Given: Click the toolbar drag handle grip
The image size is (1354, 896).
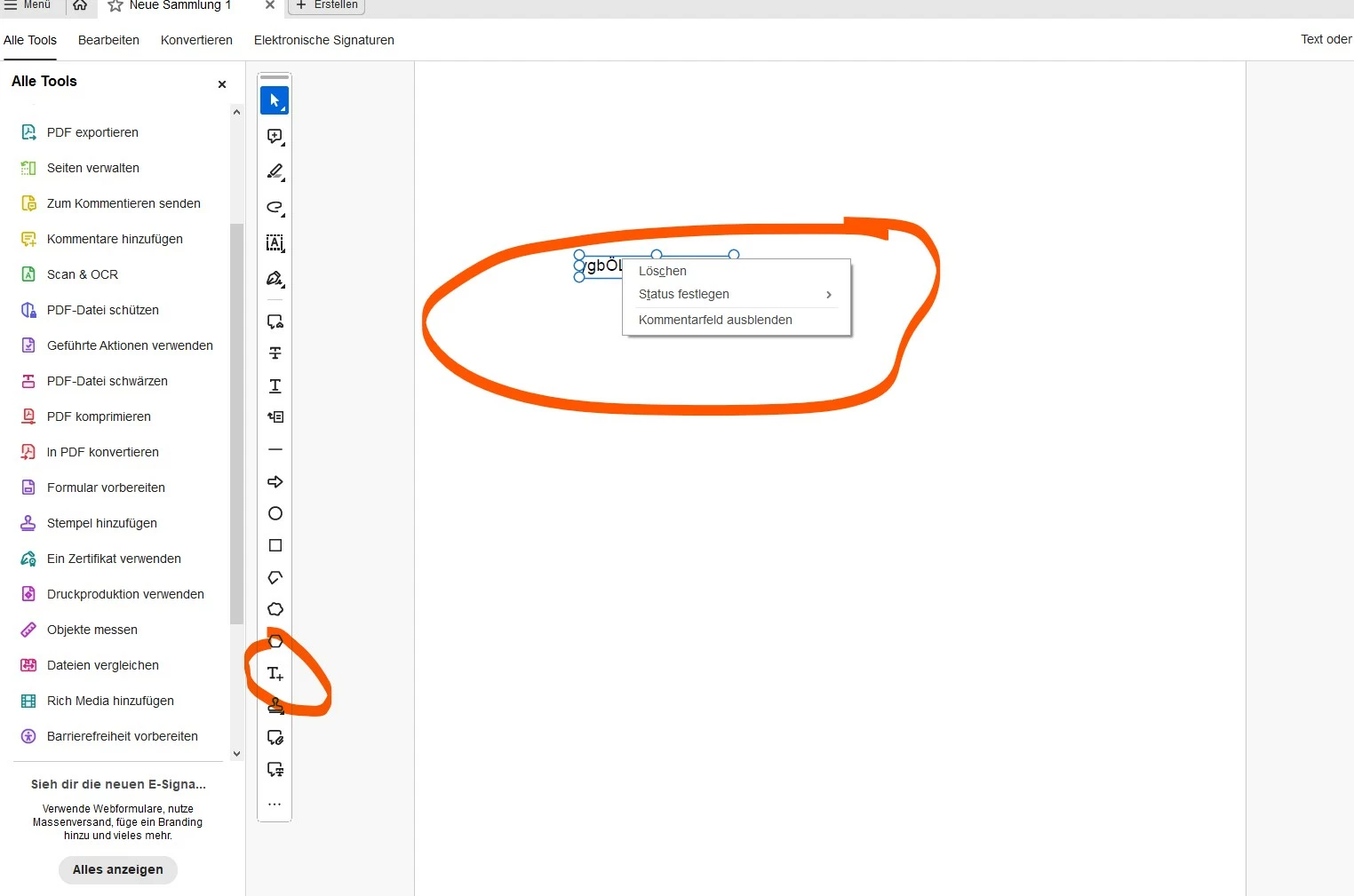Looking at the screenshot, I should (x=275, y=77).
